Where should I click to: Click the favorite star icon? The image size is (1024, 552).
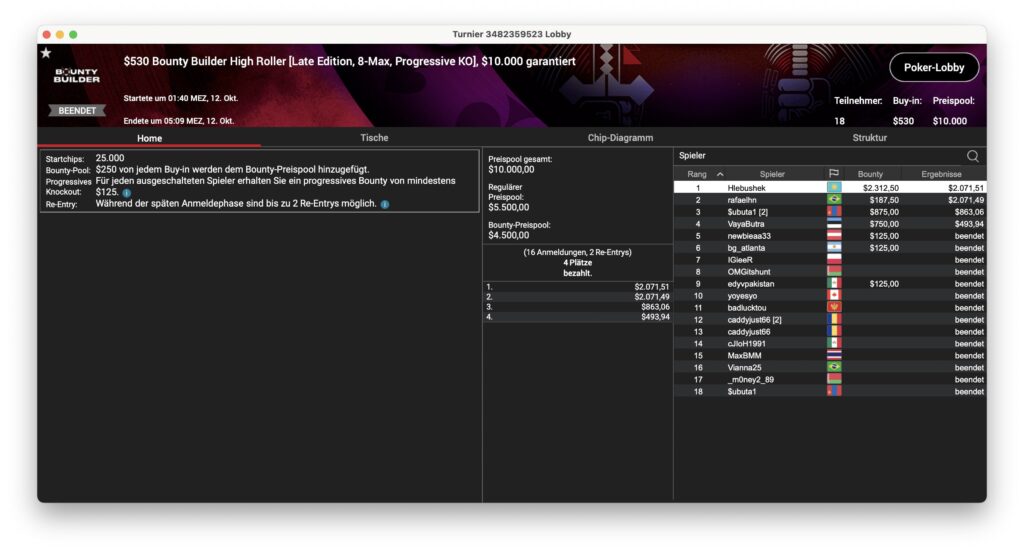click(46, 53)
